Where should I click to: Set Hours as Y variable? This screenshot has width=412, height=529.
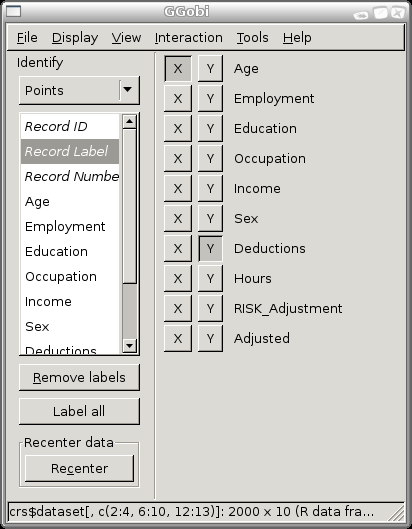(x=210, y=279)
